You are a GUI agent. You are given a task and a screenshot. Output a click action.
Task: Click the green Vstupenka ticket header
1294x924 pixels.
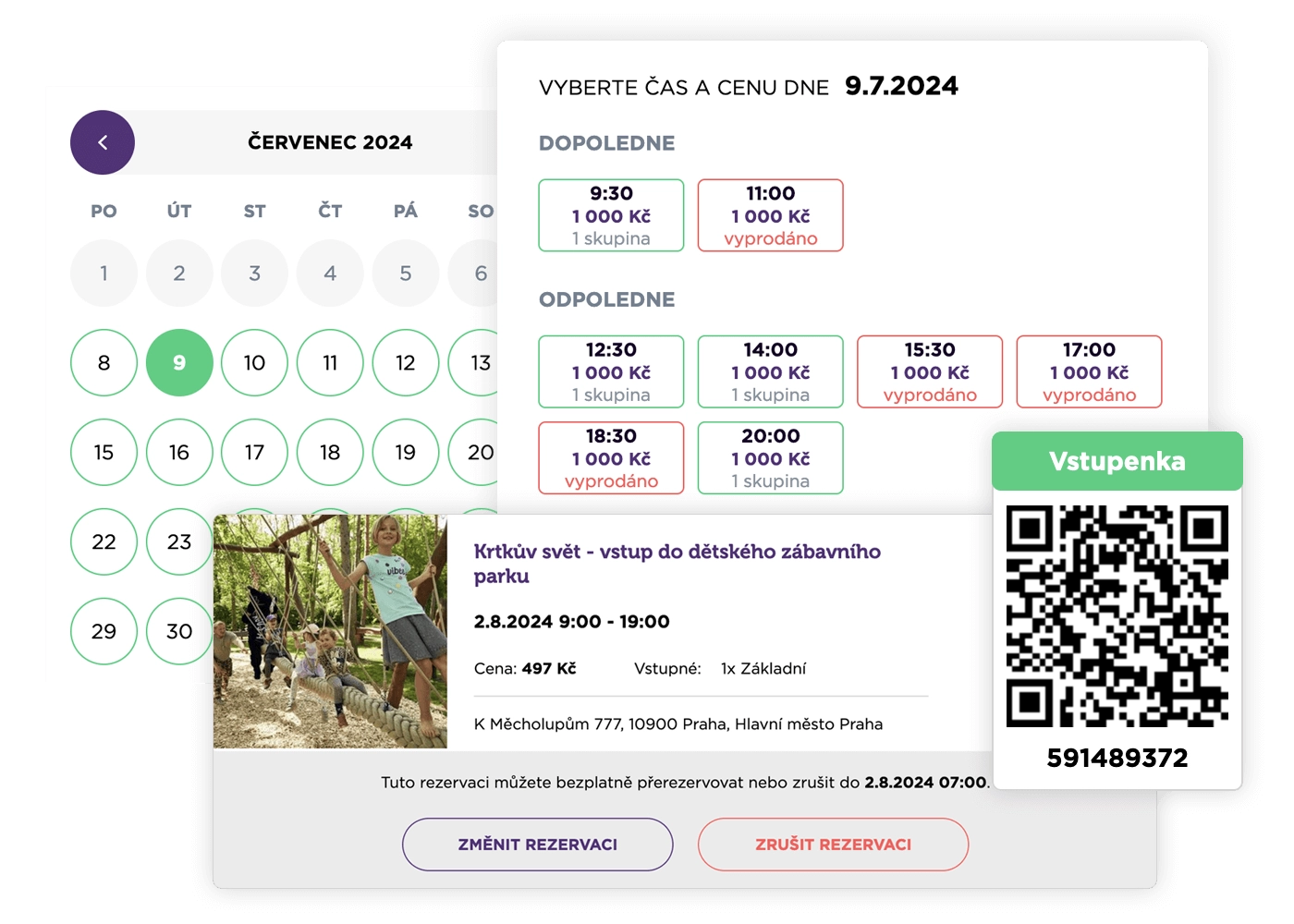pyautogui.click(x=1117, y=461)
